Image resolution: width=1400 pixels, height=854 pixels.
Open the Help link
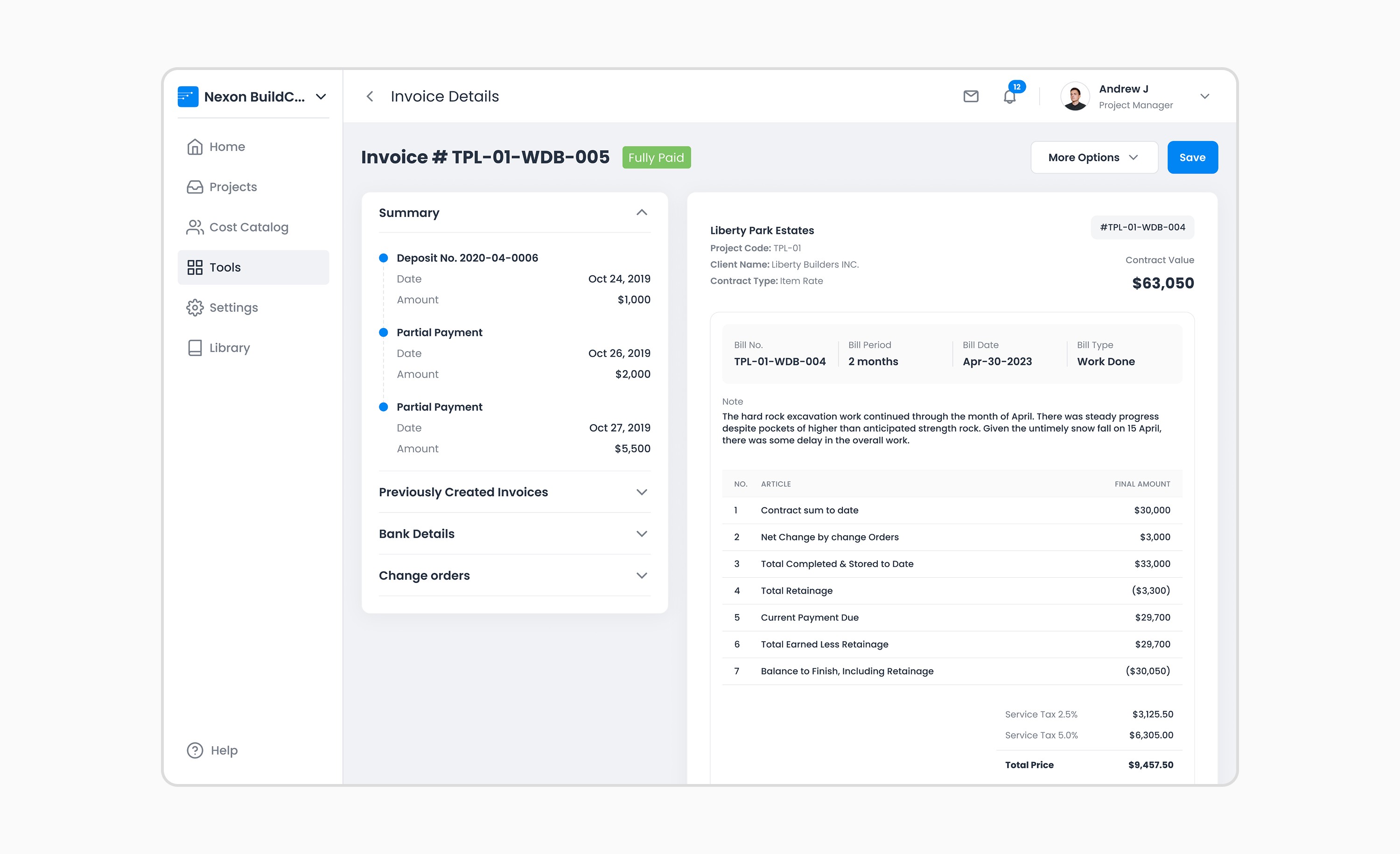(212, 750)
